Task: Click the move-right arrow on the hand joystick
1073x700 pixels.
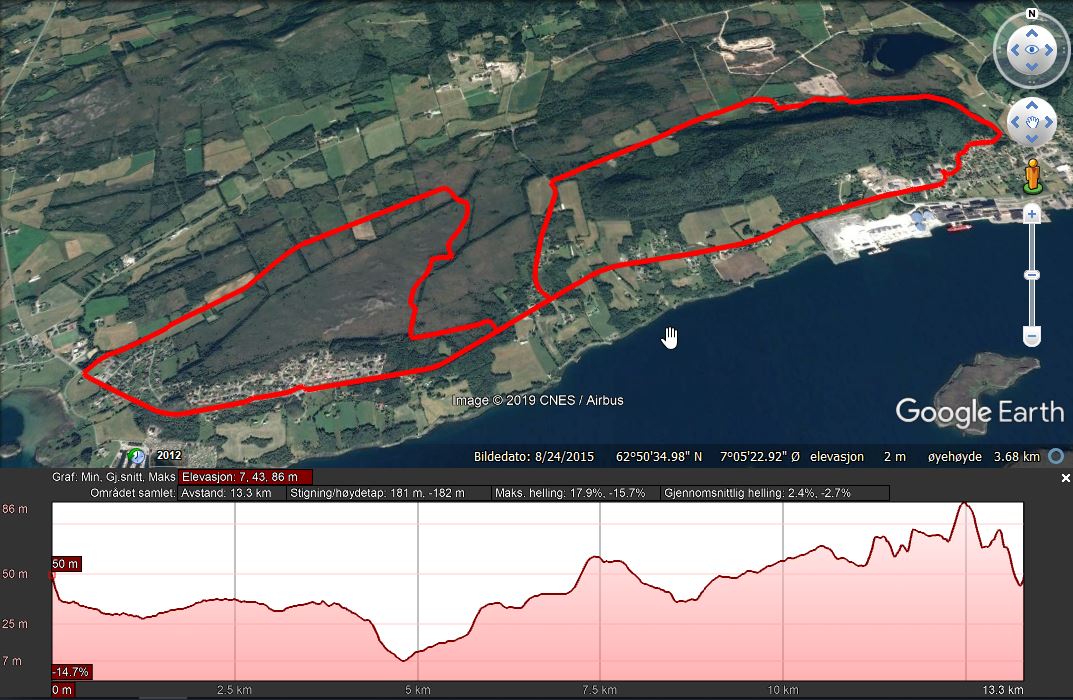Action: click(x=1048, y=122)
